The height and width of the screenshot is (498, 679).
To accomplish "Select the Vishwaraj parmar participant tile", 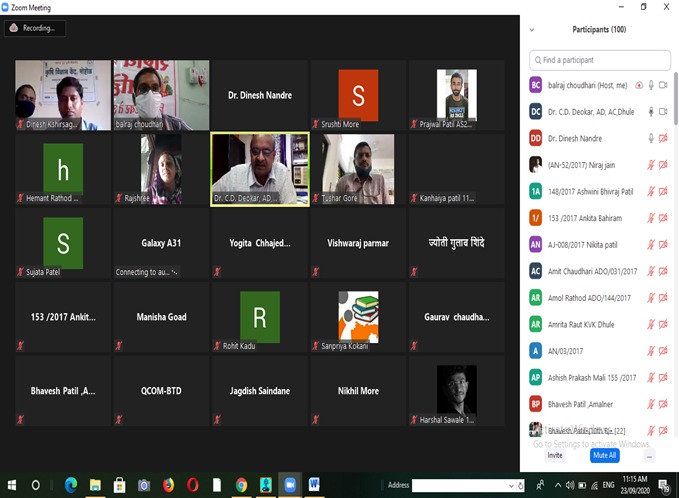I will tap(358, 243).
